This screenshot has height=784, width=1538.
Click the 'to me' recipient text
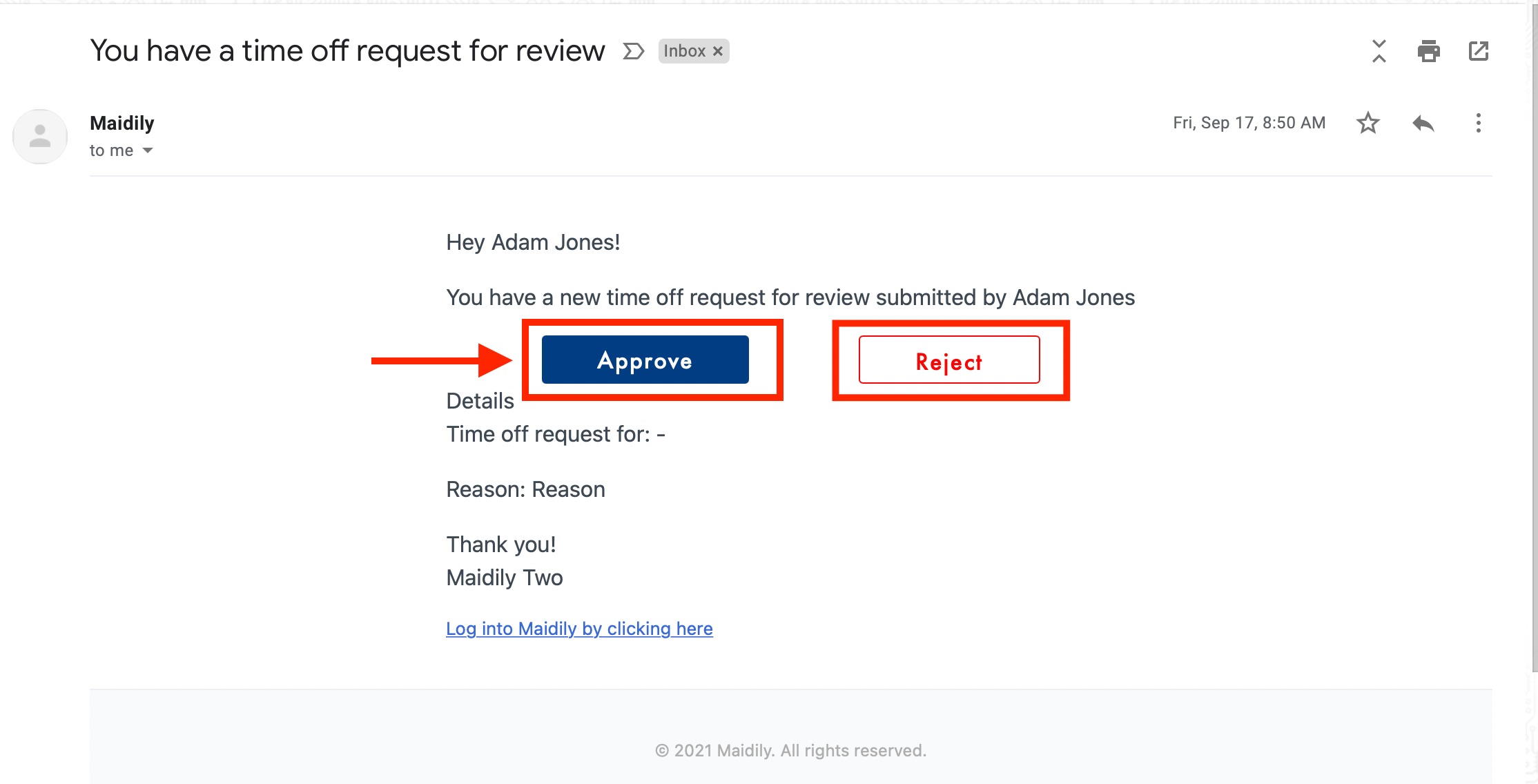111,150
